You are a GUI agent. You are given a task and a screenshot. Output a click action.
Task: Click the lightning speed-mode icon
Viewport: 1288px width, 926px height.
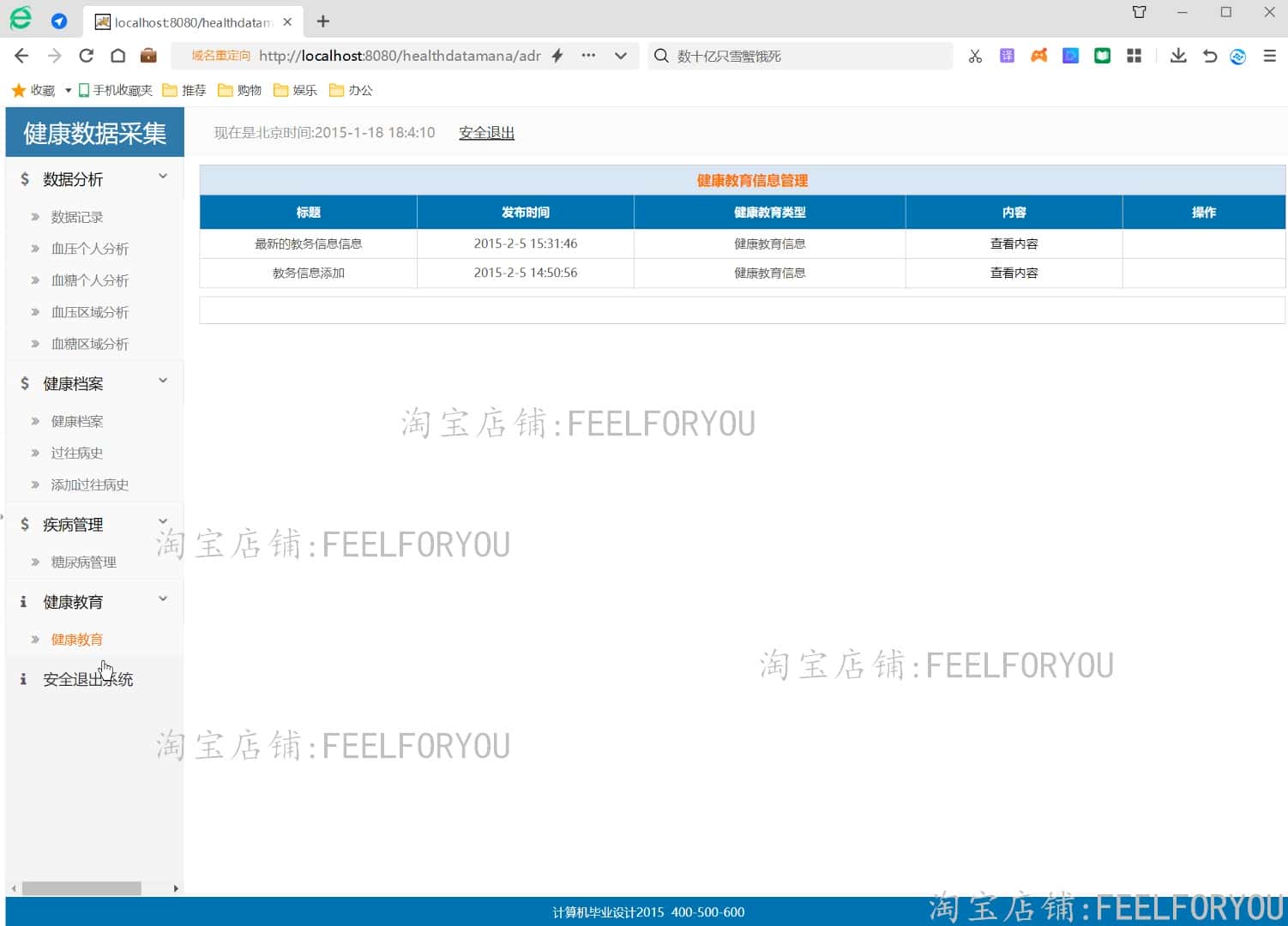click(x=557, y=56)
